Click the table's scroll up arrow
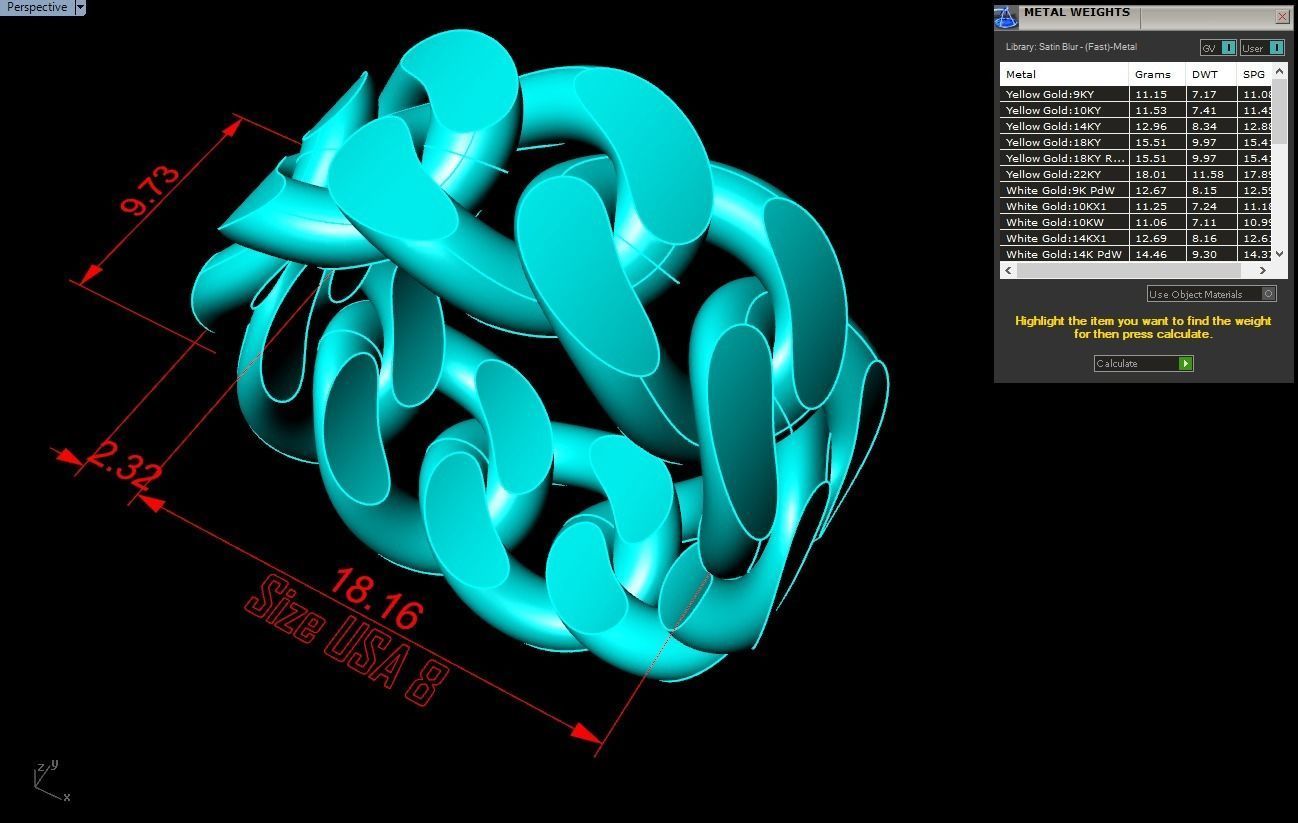Screen dimensions: 1298x823 (x=1280, y=72)
